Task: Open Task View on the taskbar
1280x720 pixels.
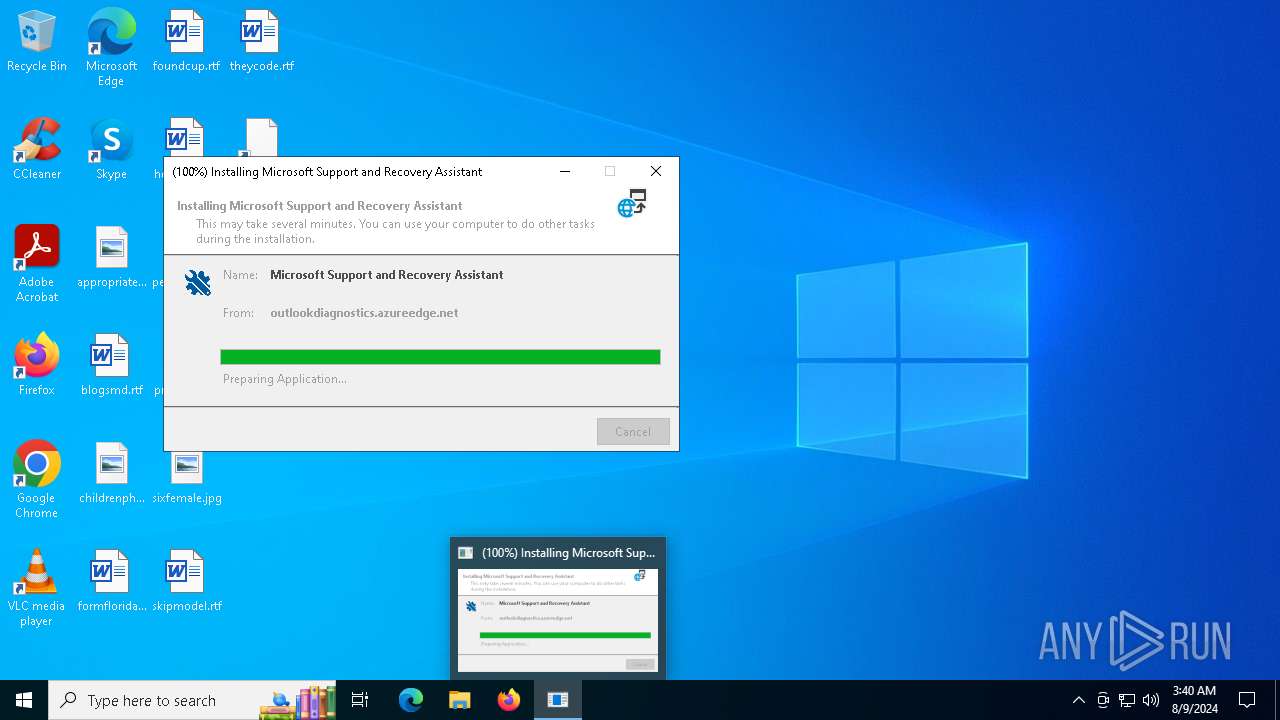Action: [x=360, y=700]
